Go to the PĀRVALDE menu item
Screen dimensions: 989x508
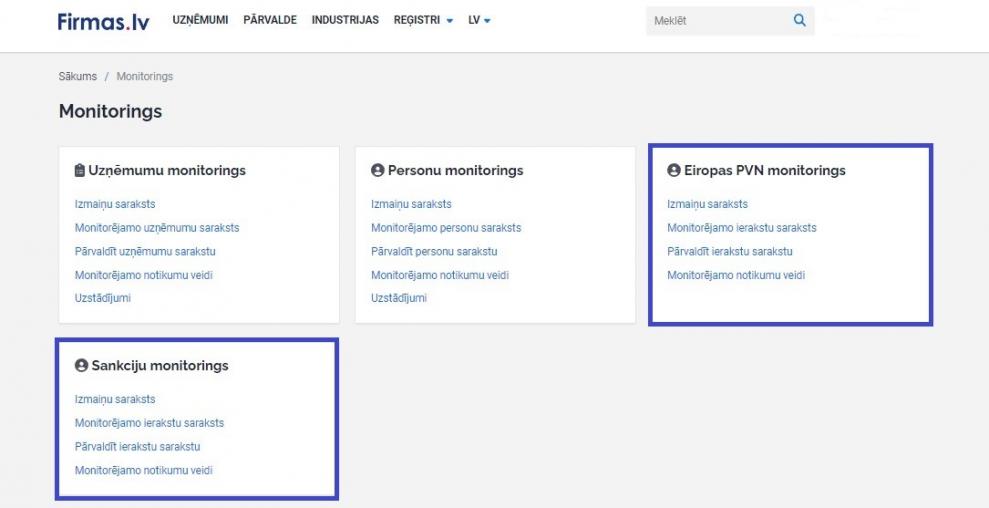pos(270,20)
